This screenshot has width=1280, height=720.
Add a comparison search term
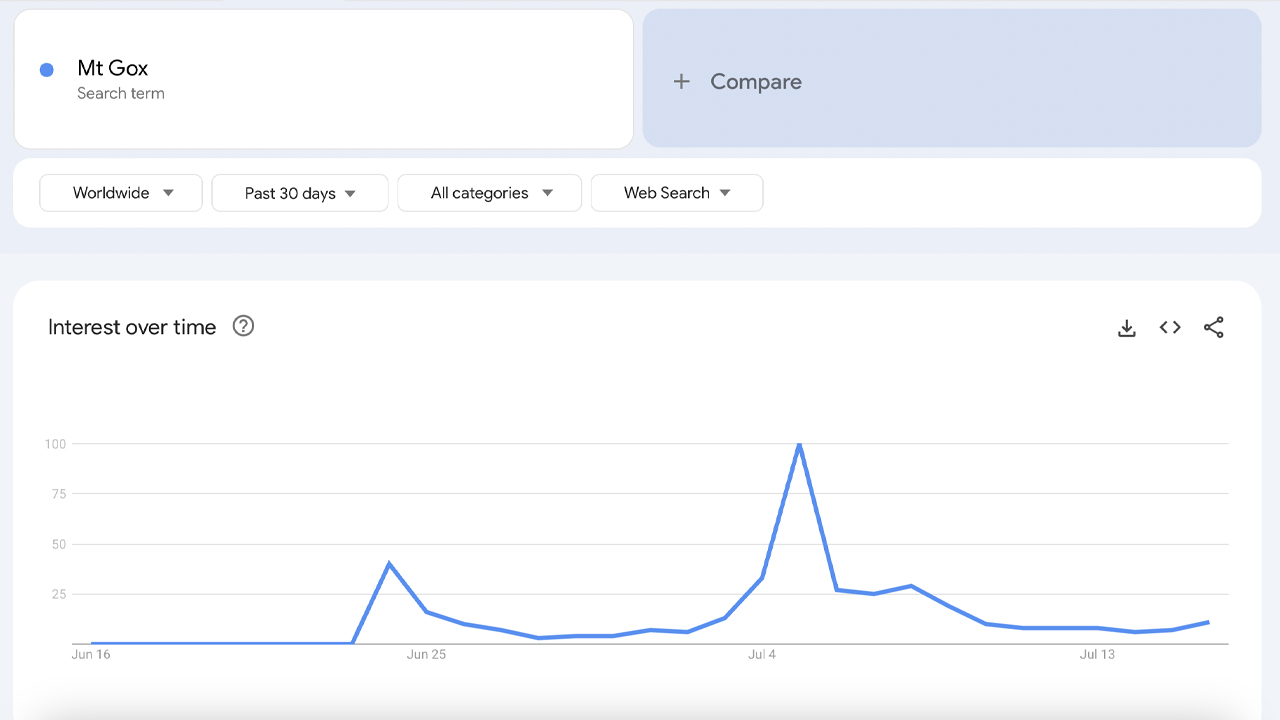[x=737, y=81]
